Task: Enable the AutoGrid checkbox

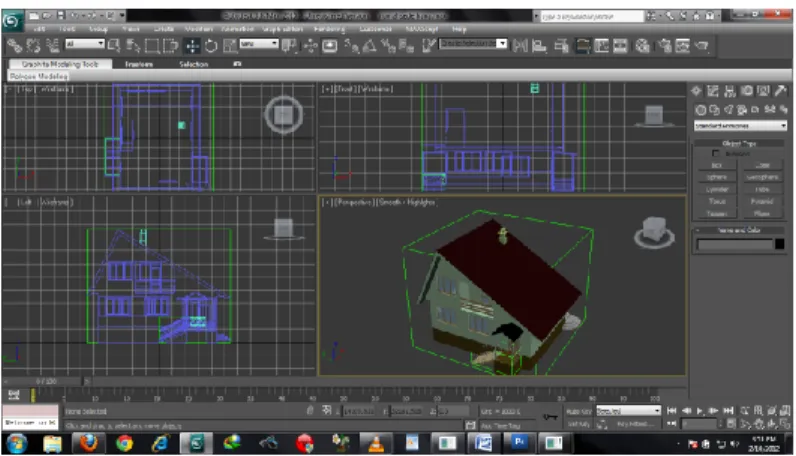Action: (x=715, y=153)
